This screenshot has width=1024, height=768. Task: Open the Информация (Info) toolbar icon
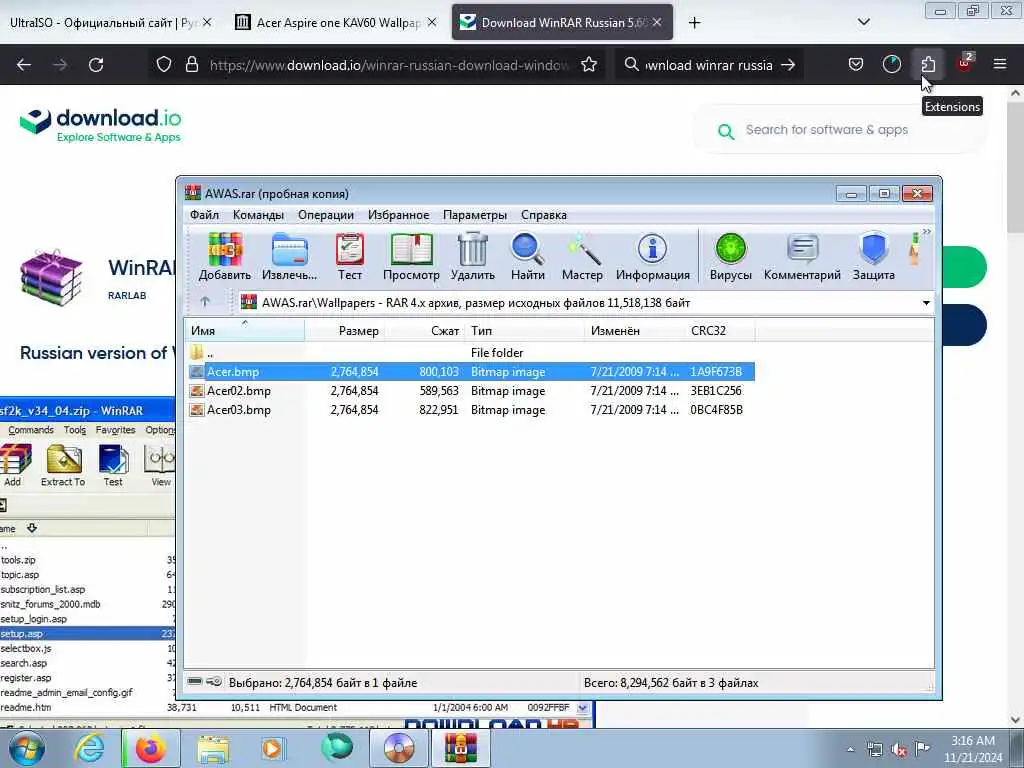[652, 257]
